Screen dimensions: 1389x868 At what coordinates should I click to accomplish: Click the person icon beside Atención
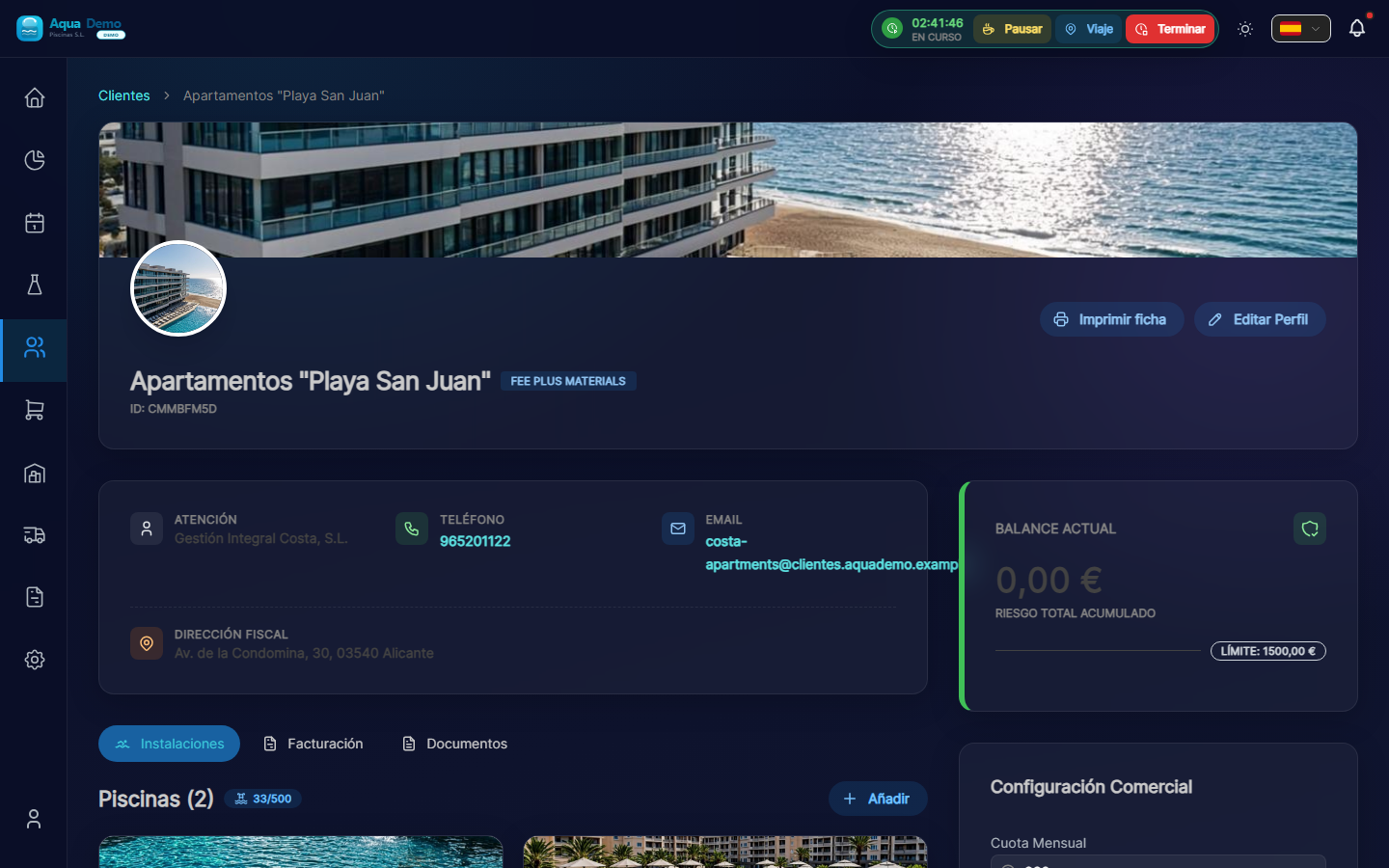tap(147, 529)
